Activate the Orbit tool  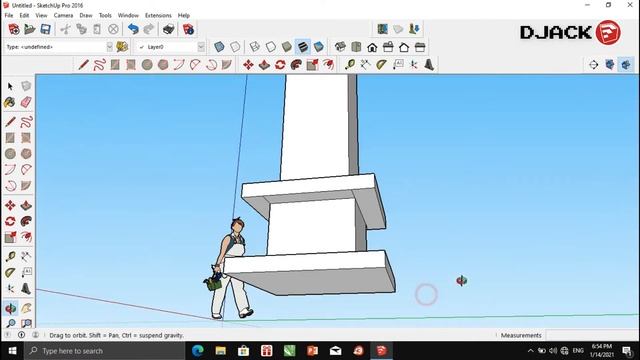(x=10, y=308)
